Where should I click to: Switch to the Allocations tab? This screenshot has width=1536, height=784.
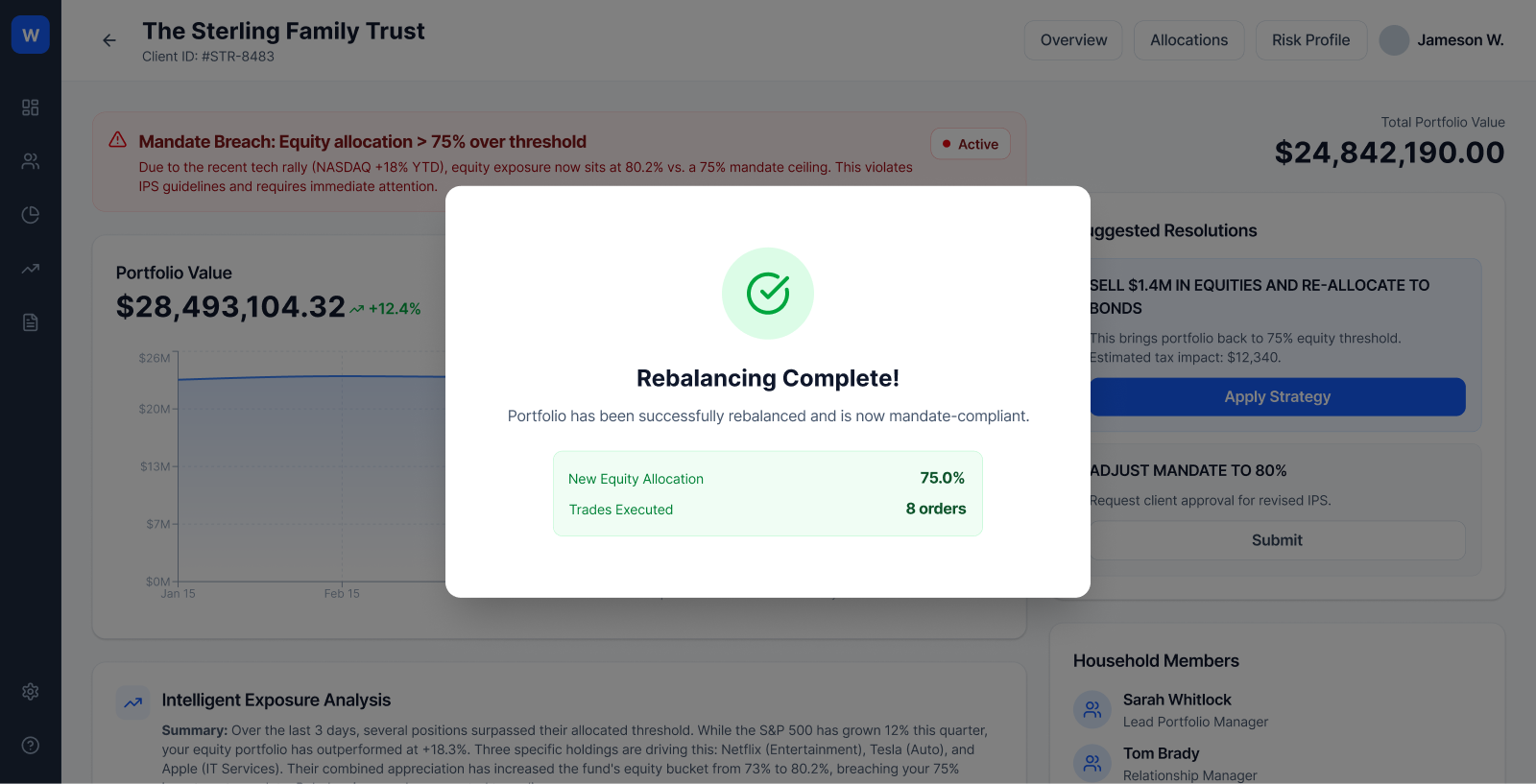pos(1189,40)
